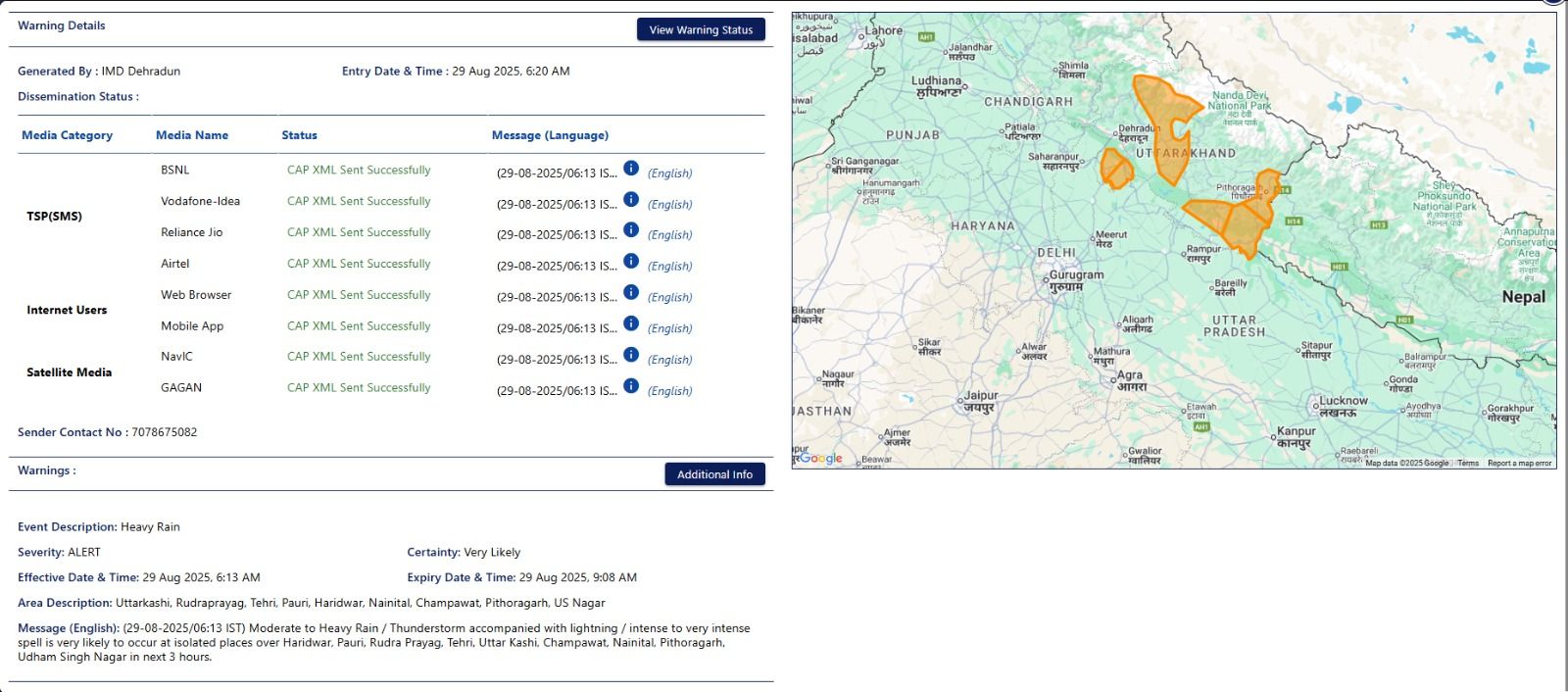Click the Media Category column header
Screen dimensions: 1568x692
(67, 135)
